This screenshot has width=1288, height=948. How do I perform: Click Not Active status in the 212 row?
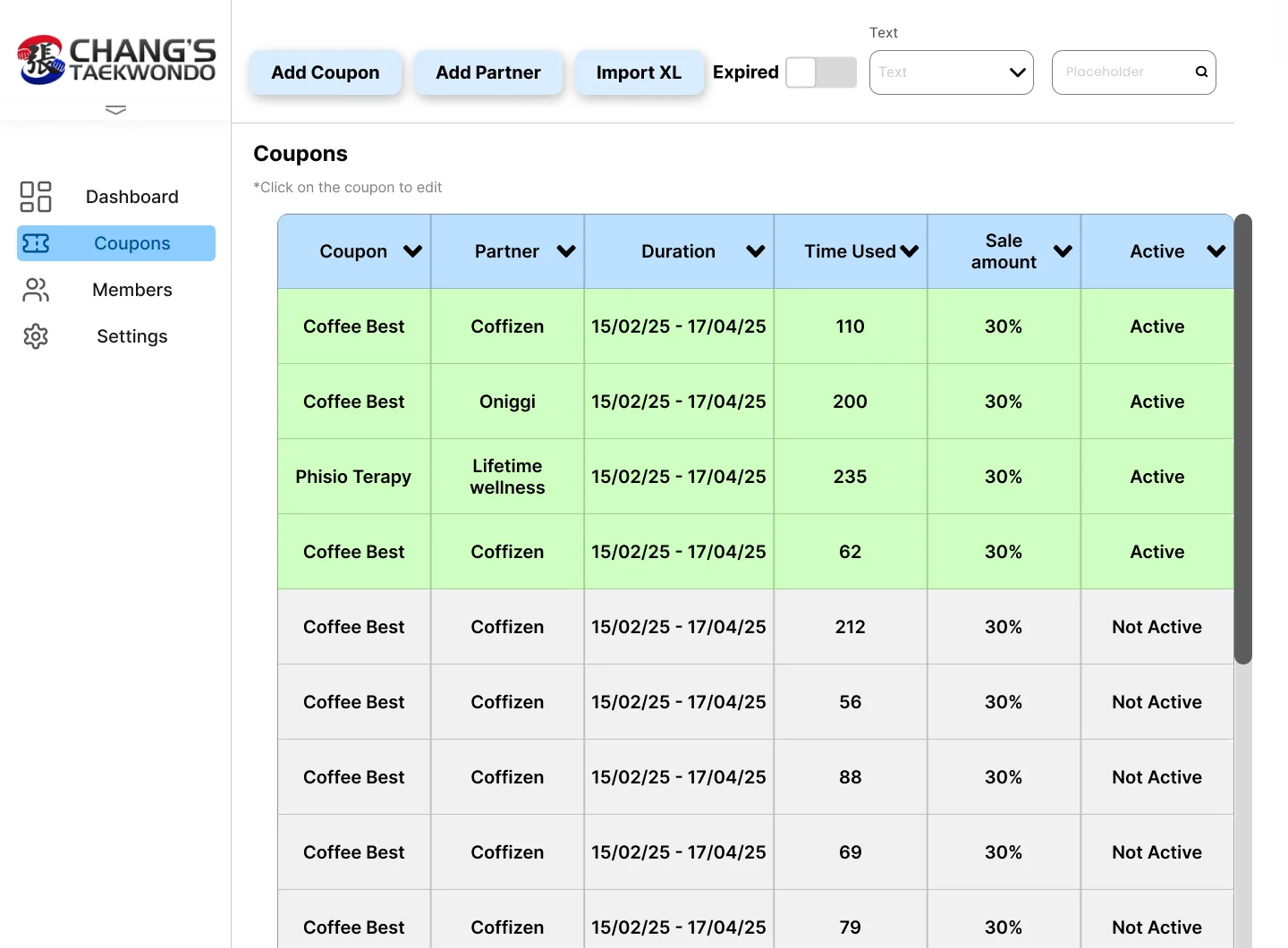coord(1157,627)
